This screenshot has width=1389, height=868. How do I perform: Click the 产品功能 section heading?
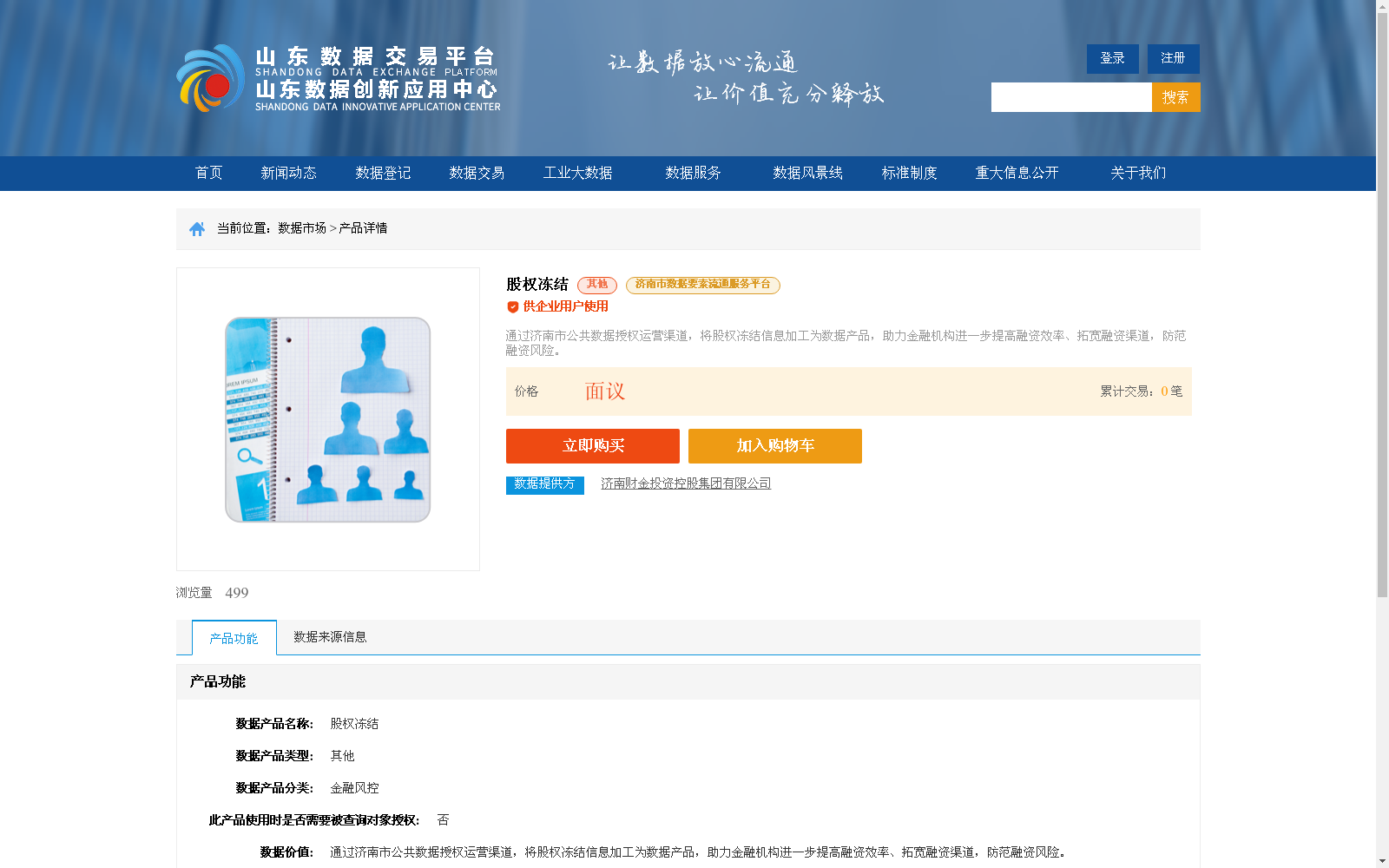coord(218,681)
